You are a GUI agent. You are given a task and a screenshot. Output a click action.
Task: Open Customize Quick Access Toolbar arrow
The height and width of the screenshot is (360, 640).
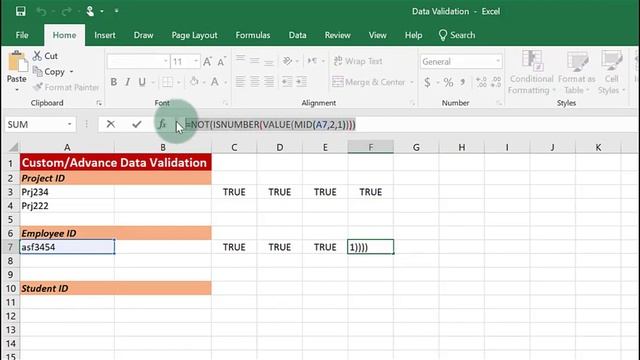click(116, 11)
